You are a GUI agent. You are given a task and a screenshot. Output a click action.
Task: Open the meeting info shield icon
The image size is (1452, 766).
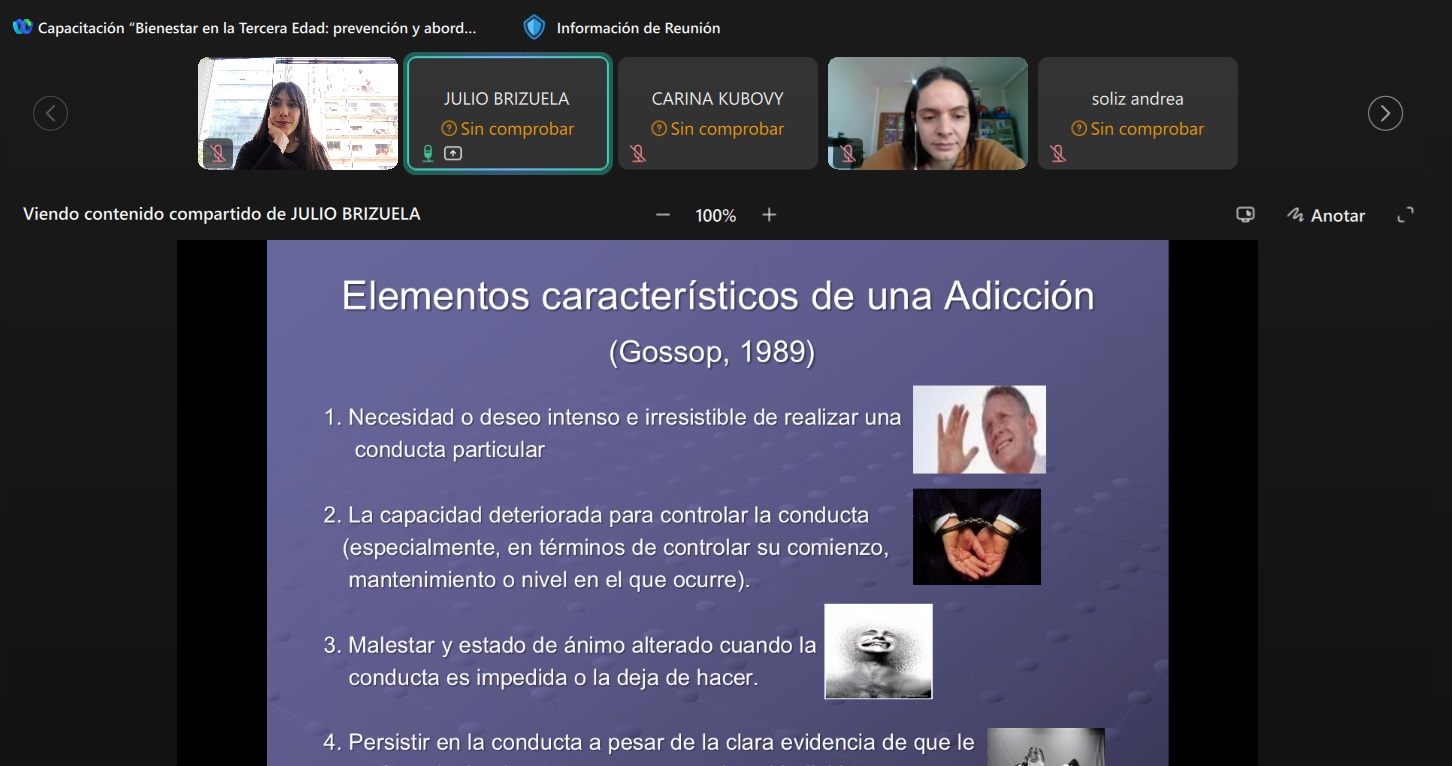[534, 27]
